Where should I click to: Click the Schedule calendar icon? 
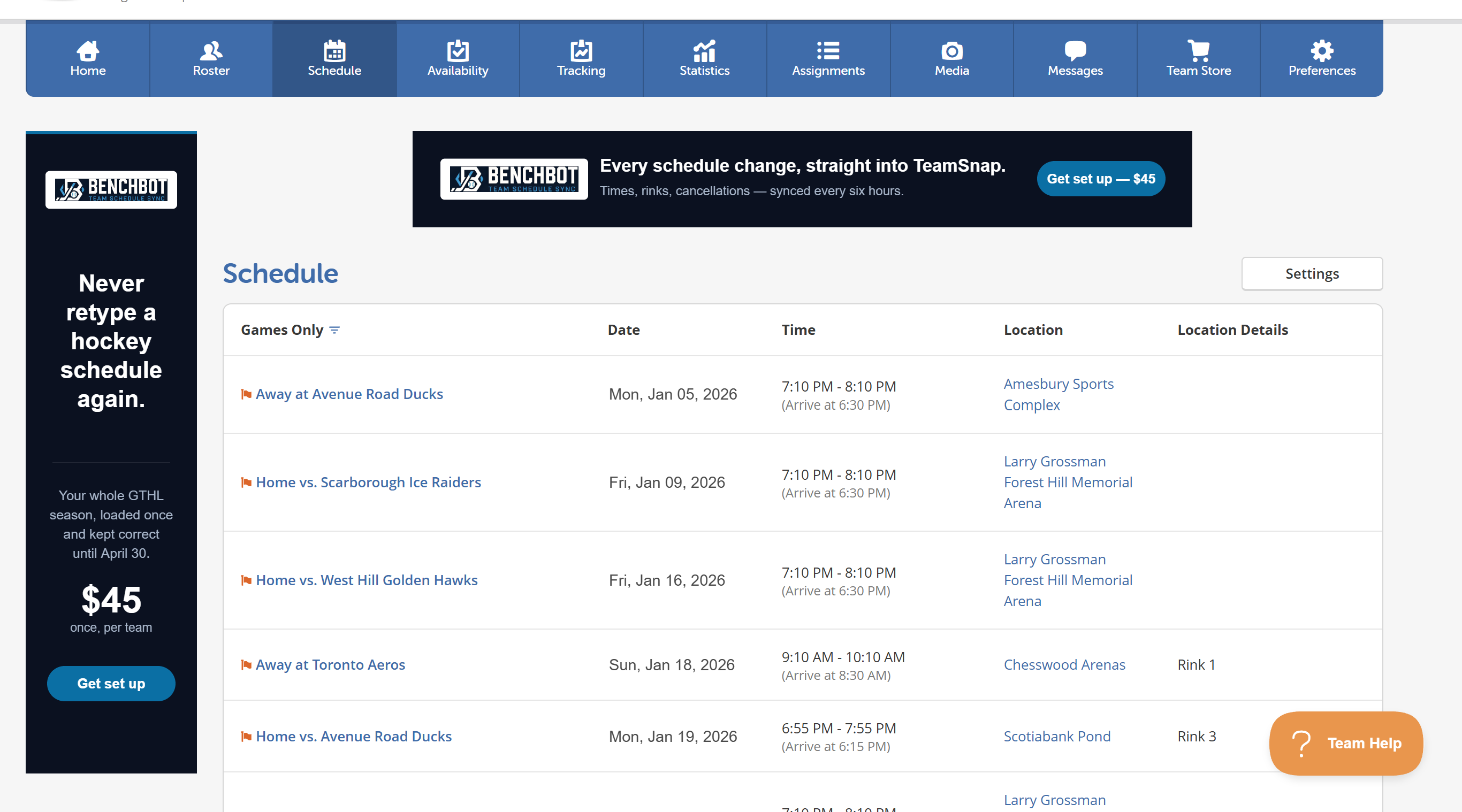tap(334, 51)
